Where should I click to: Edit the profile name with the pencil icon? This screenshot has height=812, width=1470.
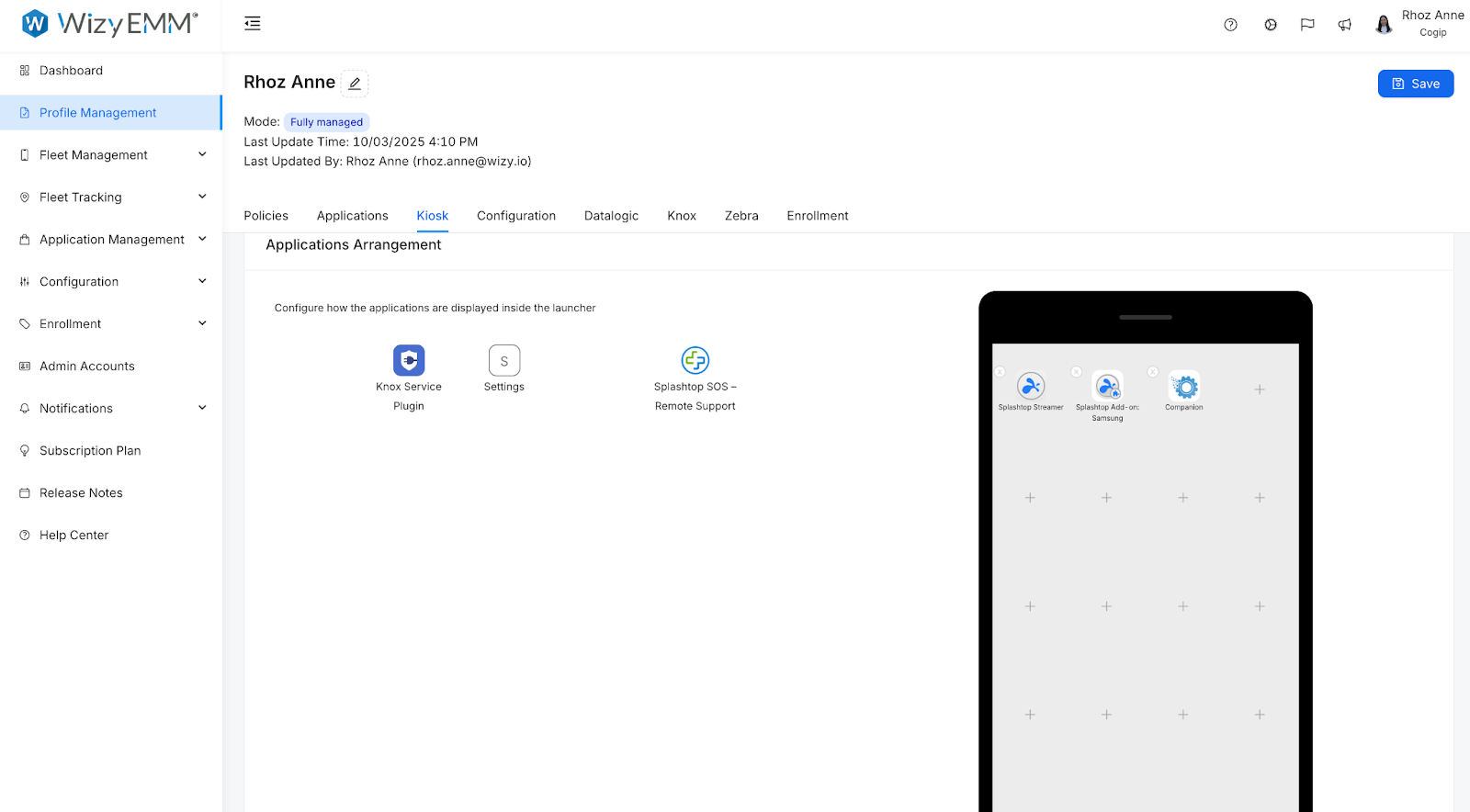[x=355, y=84]
